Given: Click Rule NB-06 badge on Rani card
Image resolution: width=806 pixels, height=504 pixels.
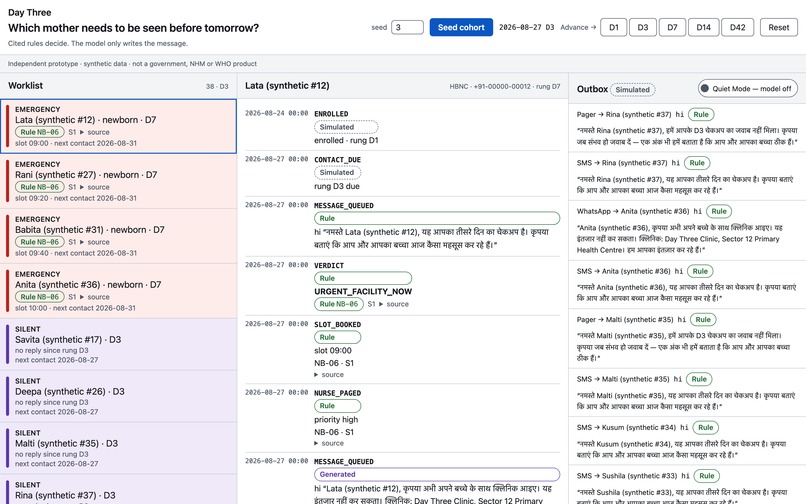Looking at the screenshot, I should tap(40, 187).
